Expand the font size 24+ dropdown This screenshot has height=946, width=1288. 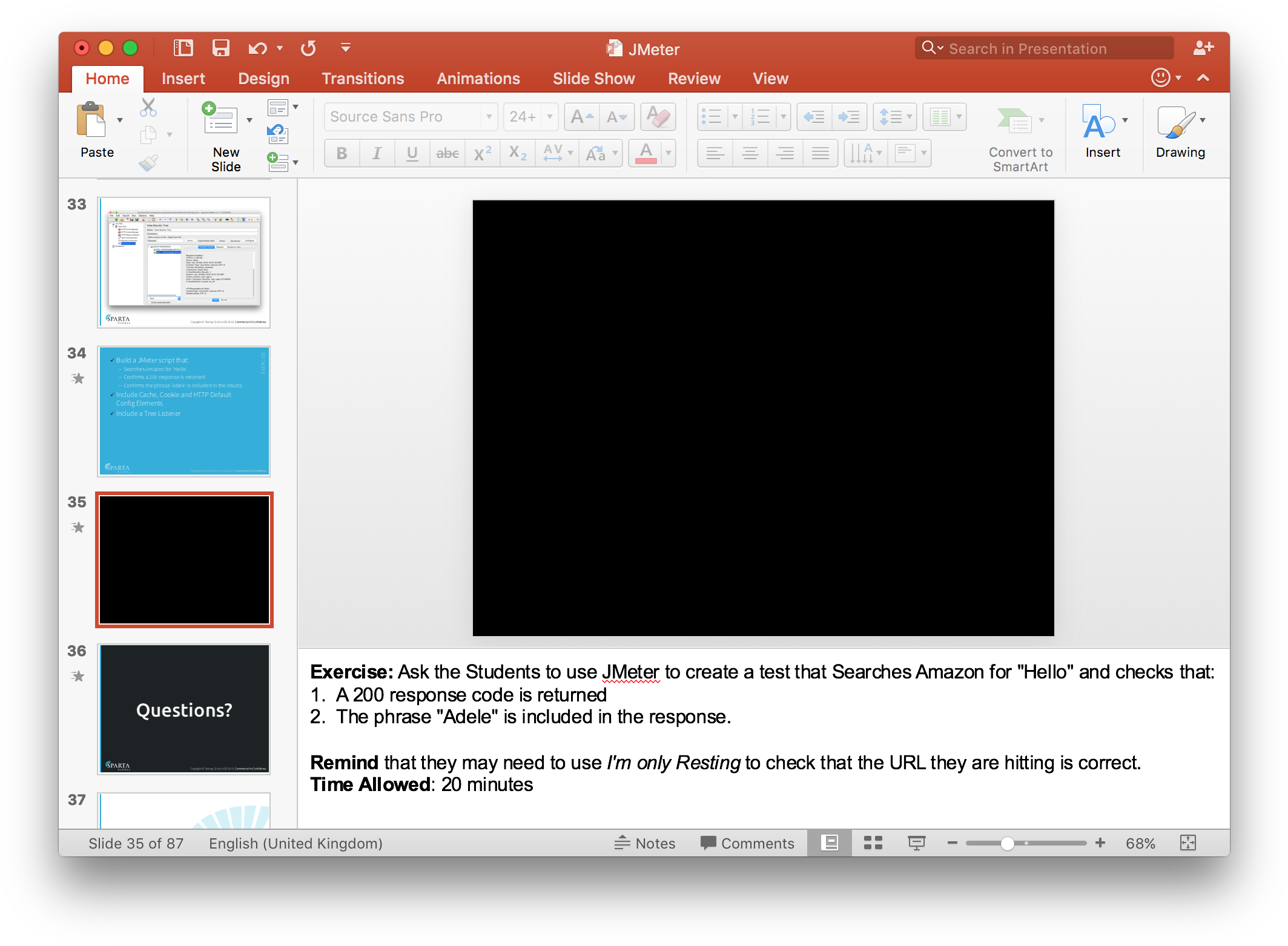click(x=549, y=116)
